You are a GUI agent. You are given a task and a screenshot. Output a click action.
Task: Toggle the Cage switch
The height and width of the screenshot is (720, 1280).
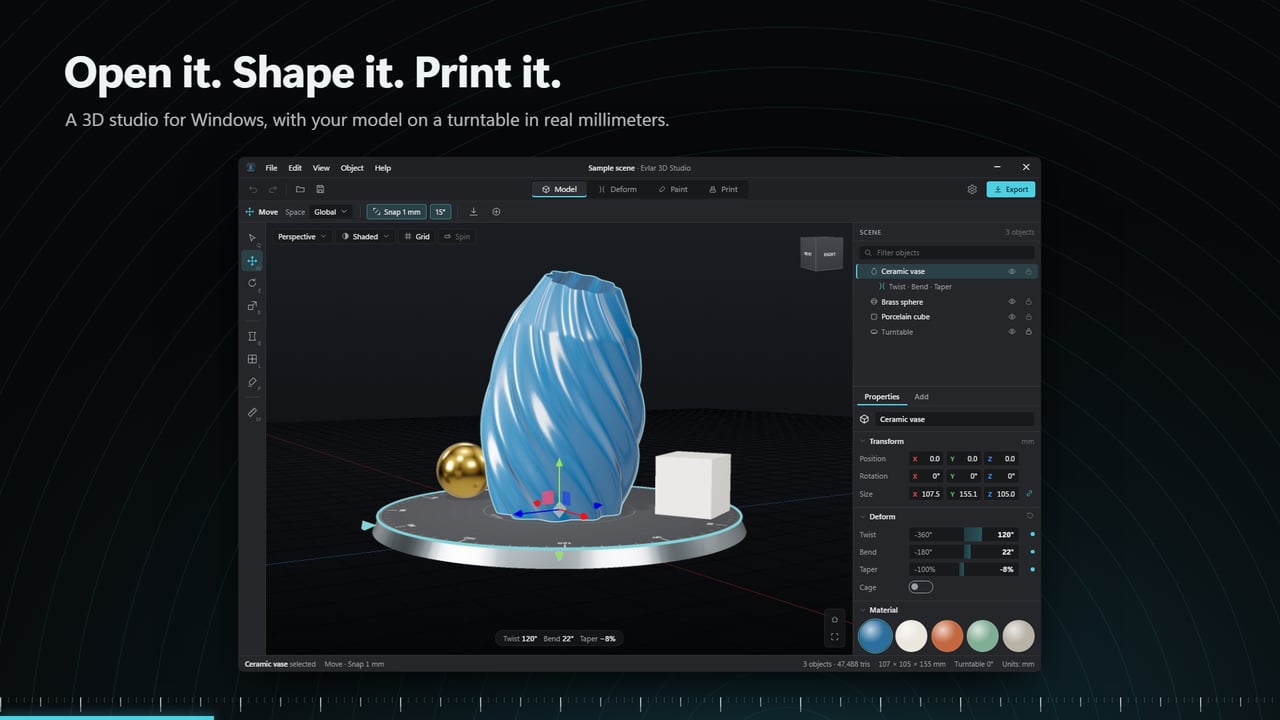tap(921, 587)
